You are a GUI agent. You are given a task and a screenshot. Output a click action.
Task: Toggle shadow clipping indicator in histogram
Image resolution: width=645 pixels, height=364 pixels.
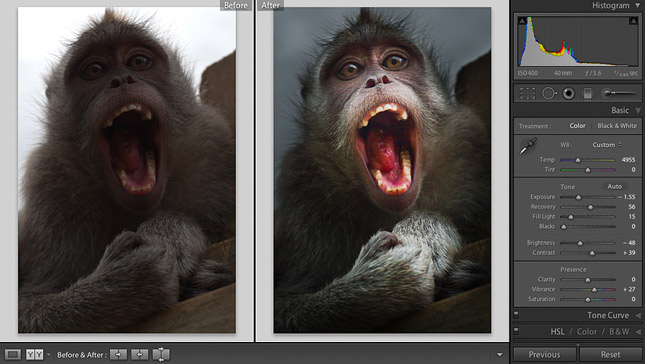click(522, 21)
